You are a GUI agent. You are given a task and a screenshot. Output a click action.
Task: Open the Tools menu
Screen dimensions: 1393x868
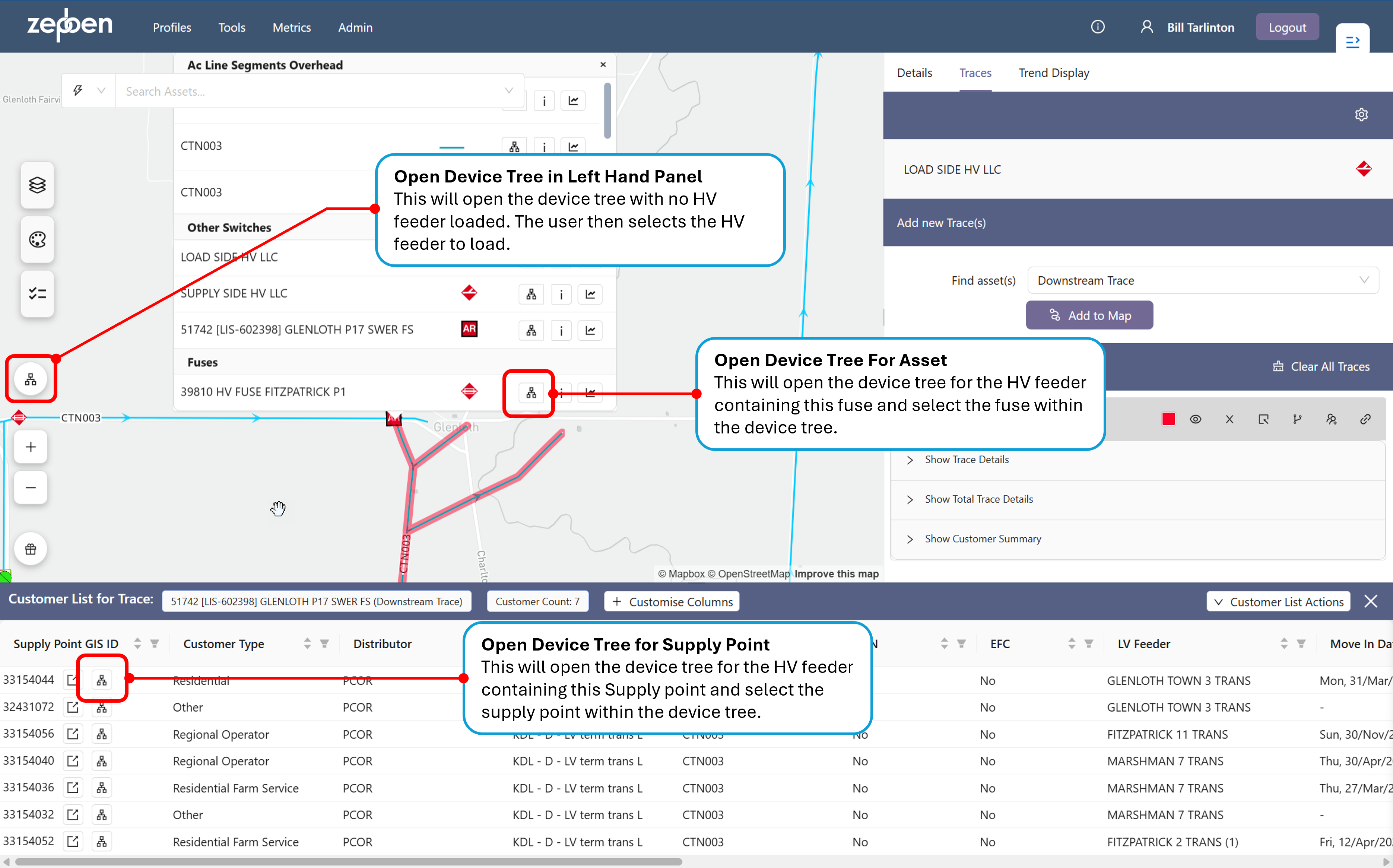pos(231,27)
